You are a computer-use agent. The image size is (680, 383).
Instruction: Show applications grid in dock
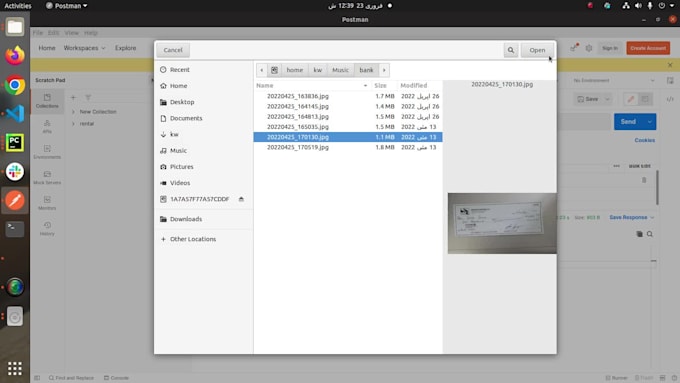(x=15, y=368)
